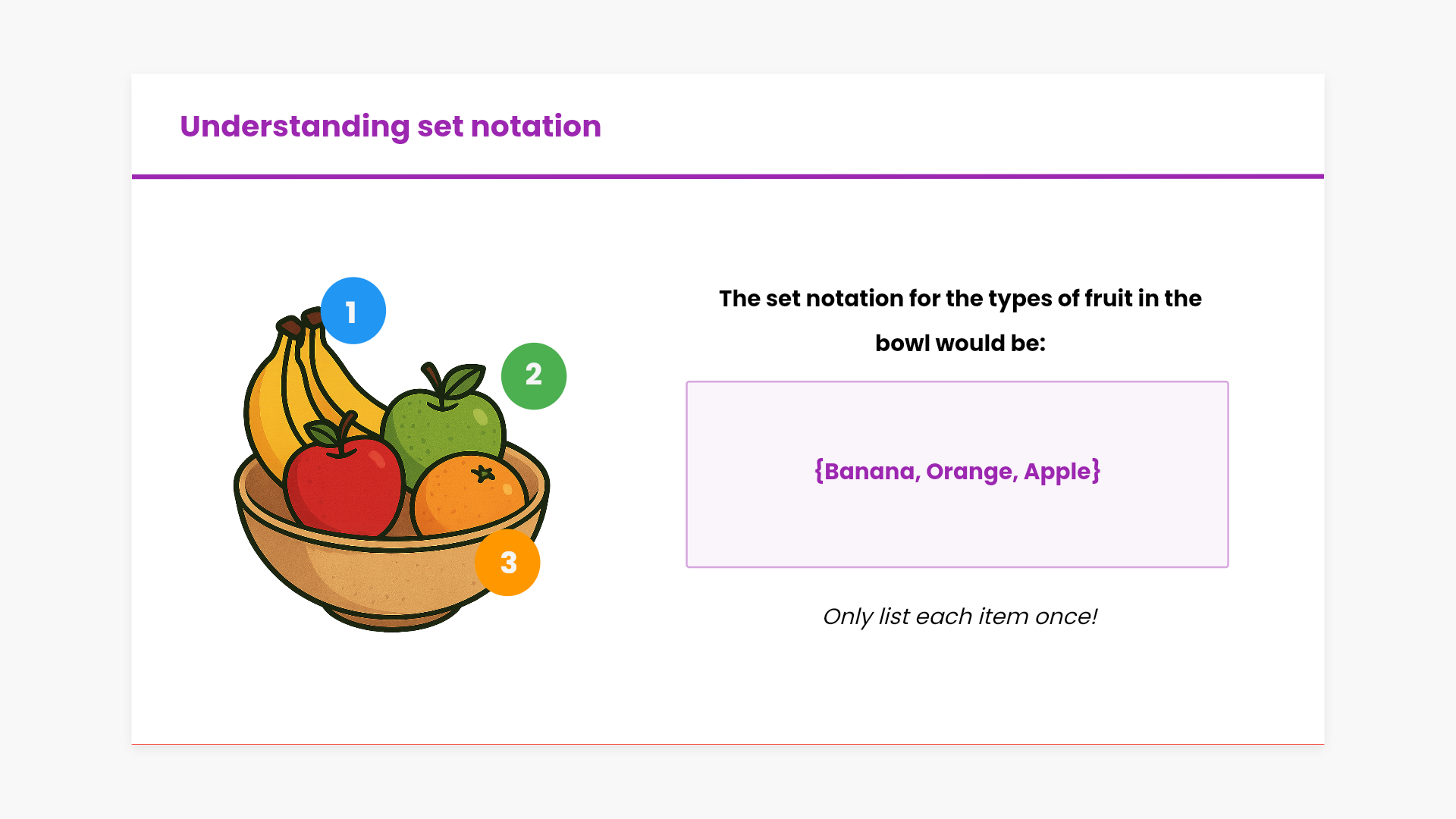Click the "bowl would be:" question line
The width and height of the screenshot is (1456, 819).
tap(960, 343)
